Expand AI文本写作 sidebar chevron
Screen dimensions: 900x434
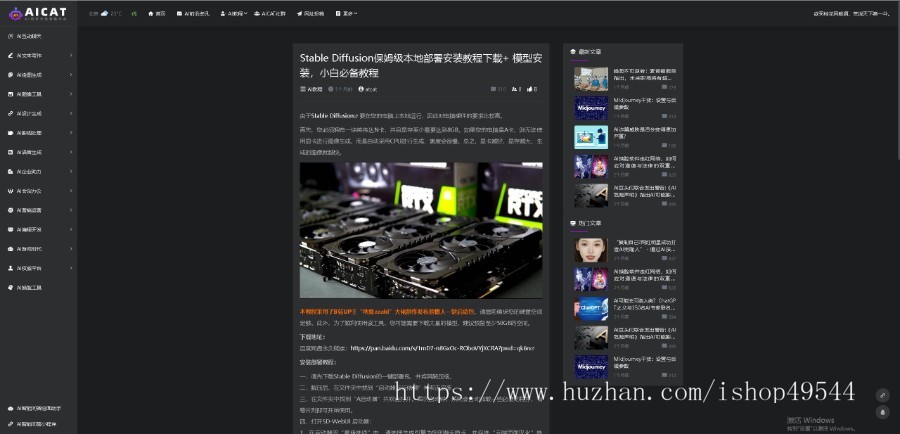[x=71, y=56]
